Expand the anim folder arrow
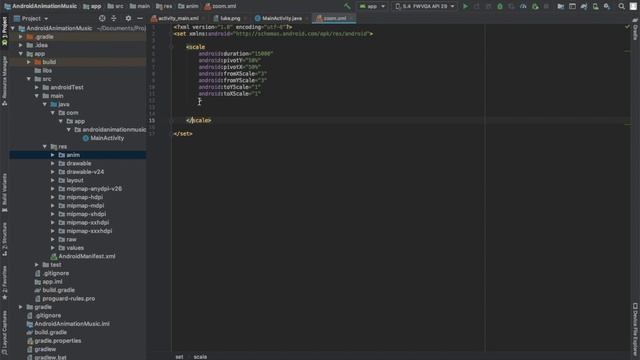Screen dimensions: 640x360 [53, 155]
